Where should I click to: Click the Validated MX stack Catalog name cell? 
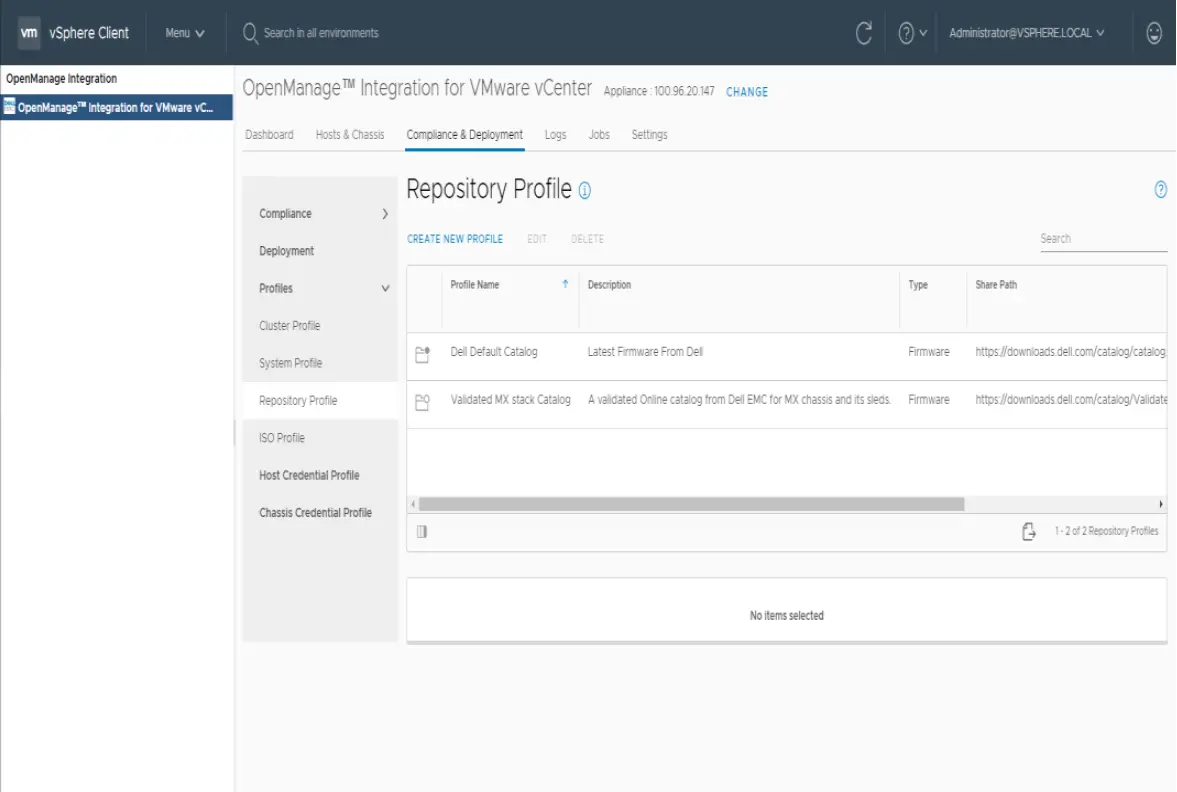510,400
